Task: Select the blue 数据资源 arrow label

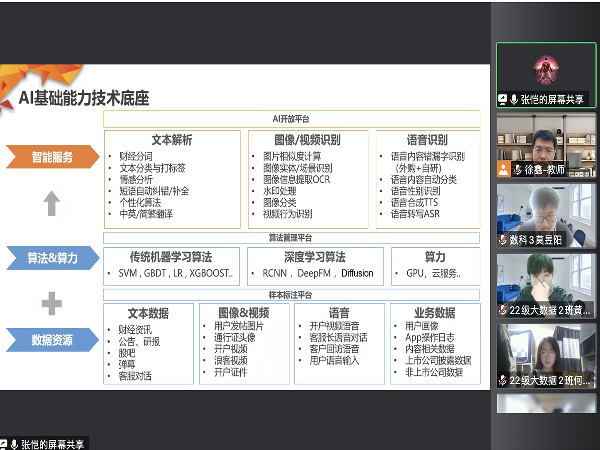Action: point(51,340)
